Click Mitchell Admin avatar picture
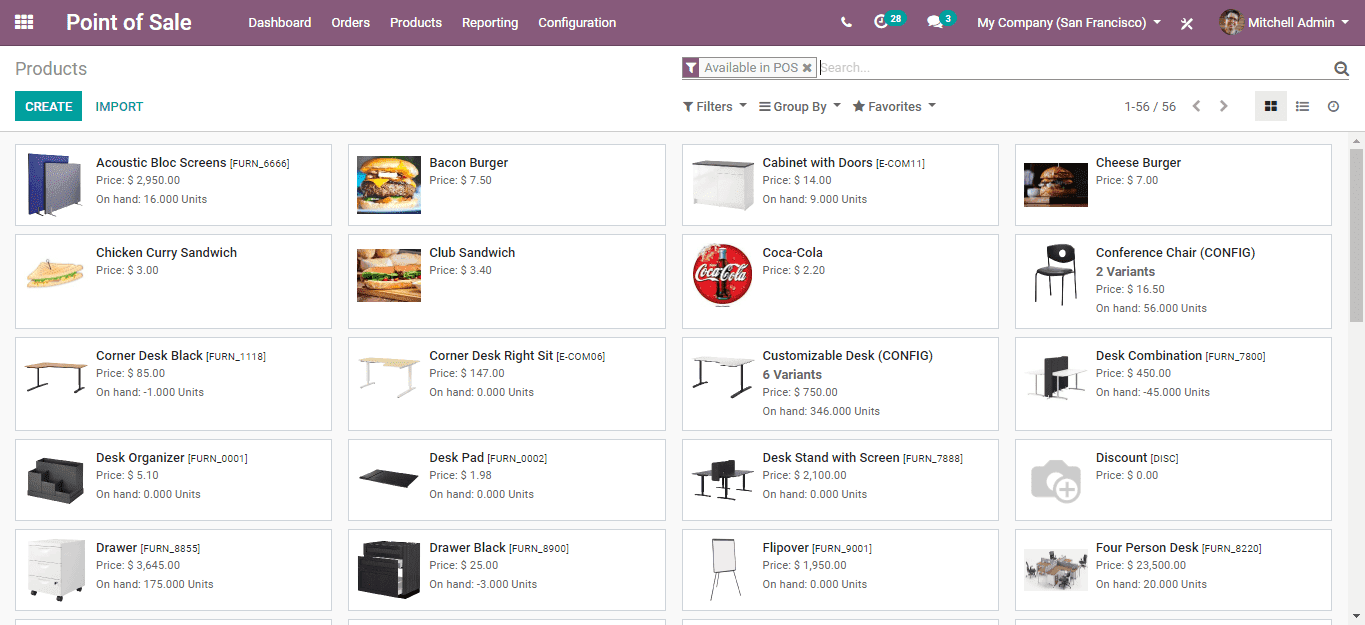The height and width of the screenshot is (625, 1365). click(x=1231, y=22)
